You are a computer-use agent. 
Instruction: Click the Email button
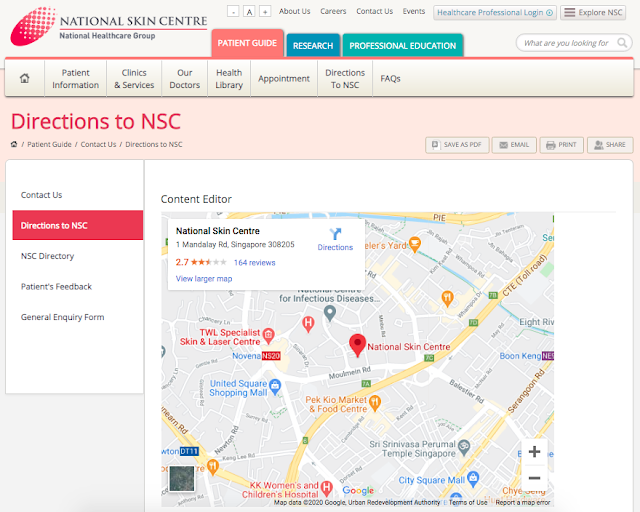(x=514, y=145)
